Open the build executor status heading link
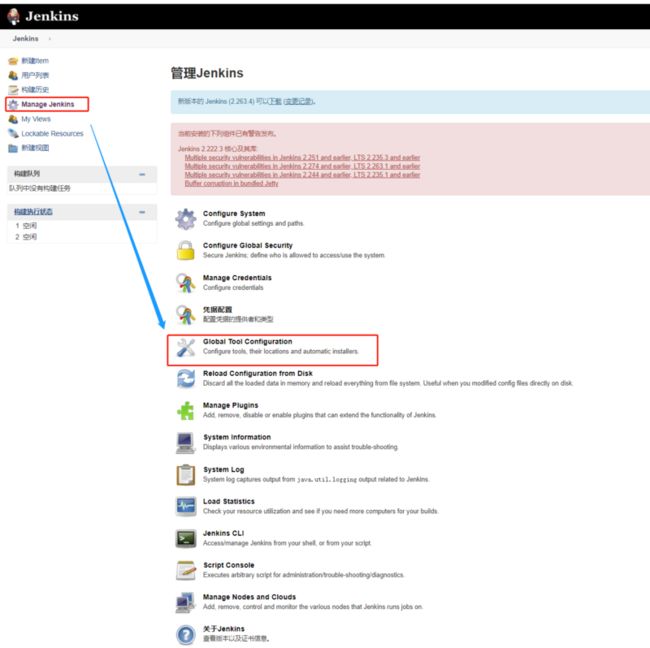Image resolution: width=650 pixels, height=648 pixels. click(33, 212)
